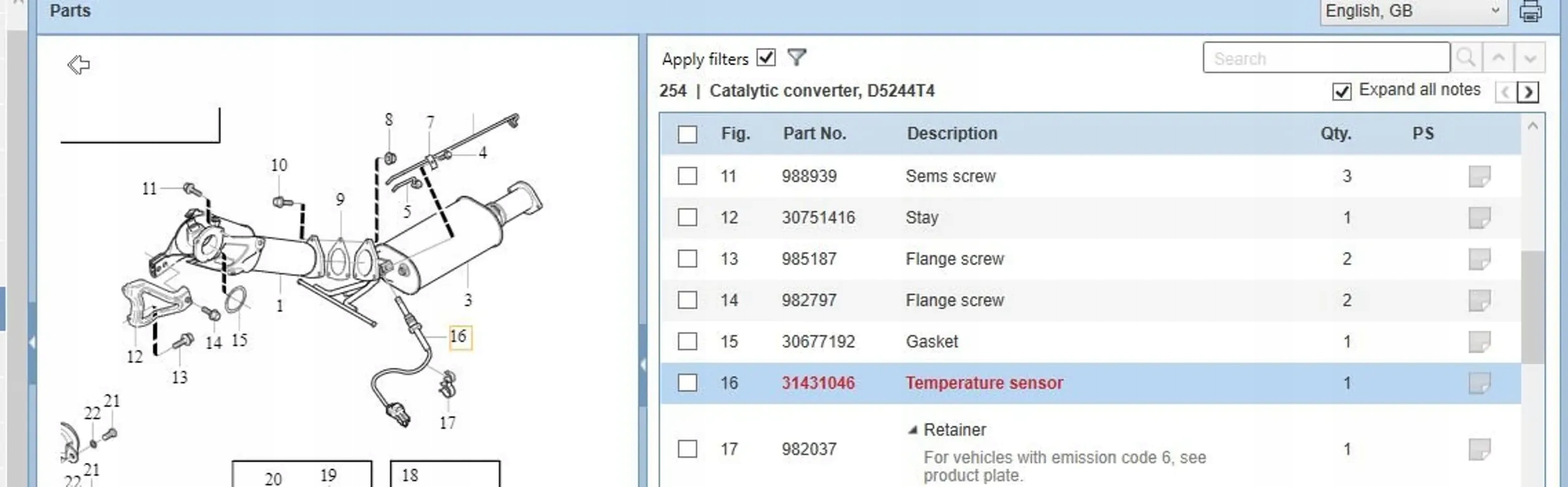
Task: Click the Gasket description
Action: point(931,341)
